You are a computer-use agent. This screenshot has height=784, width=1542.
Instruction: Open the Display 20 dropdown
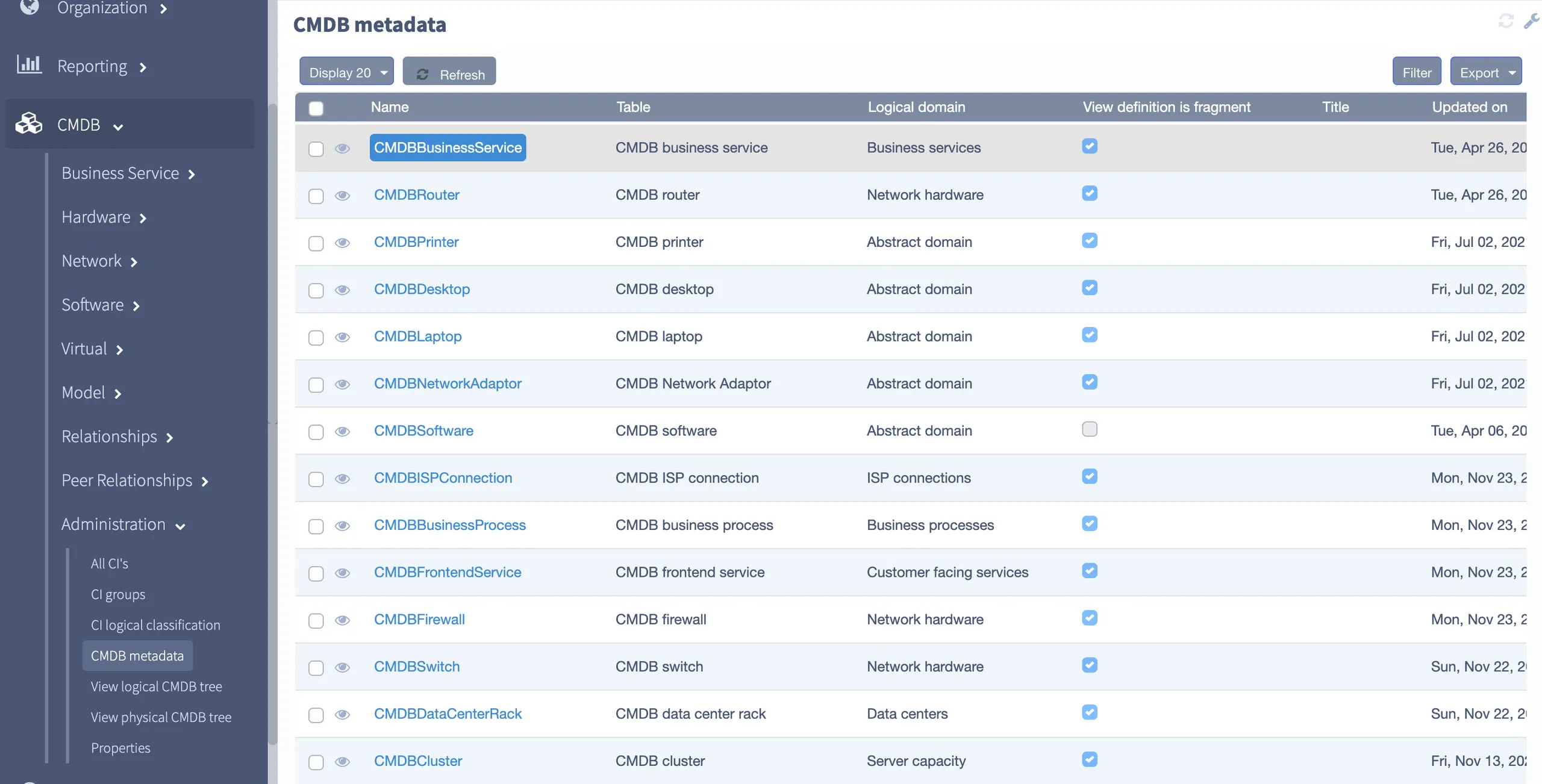click(346, 71)
